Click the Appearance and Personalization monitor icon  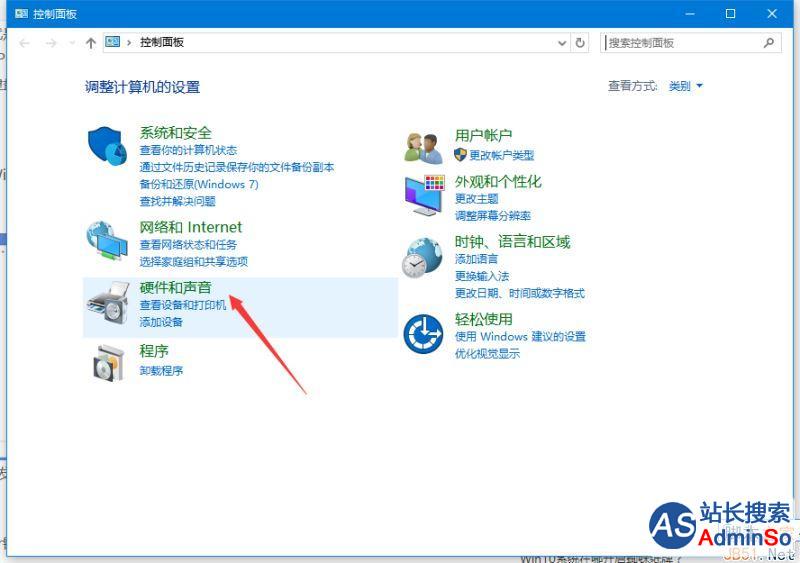424,195
